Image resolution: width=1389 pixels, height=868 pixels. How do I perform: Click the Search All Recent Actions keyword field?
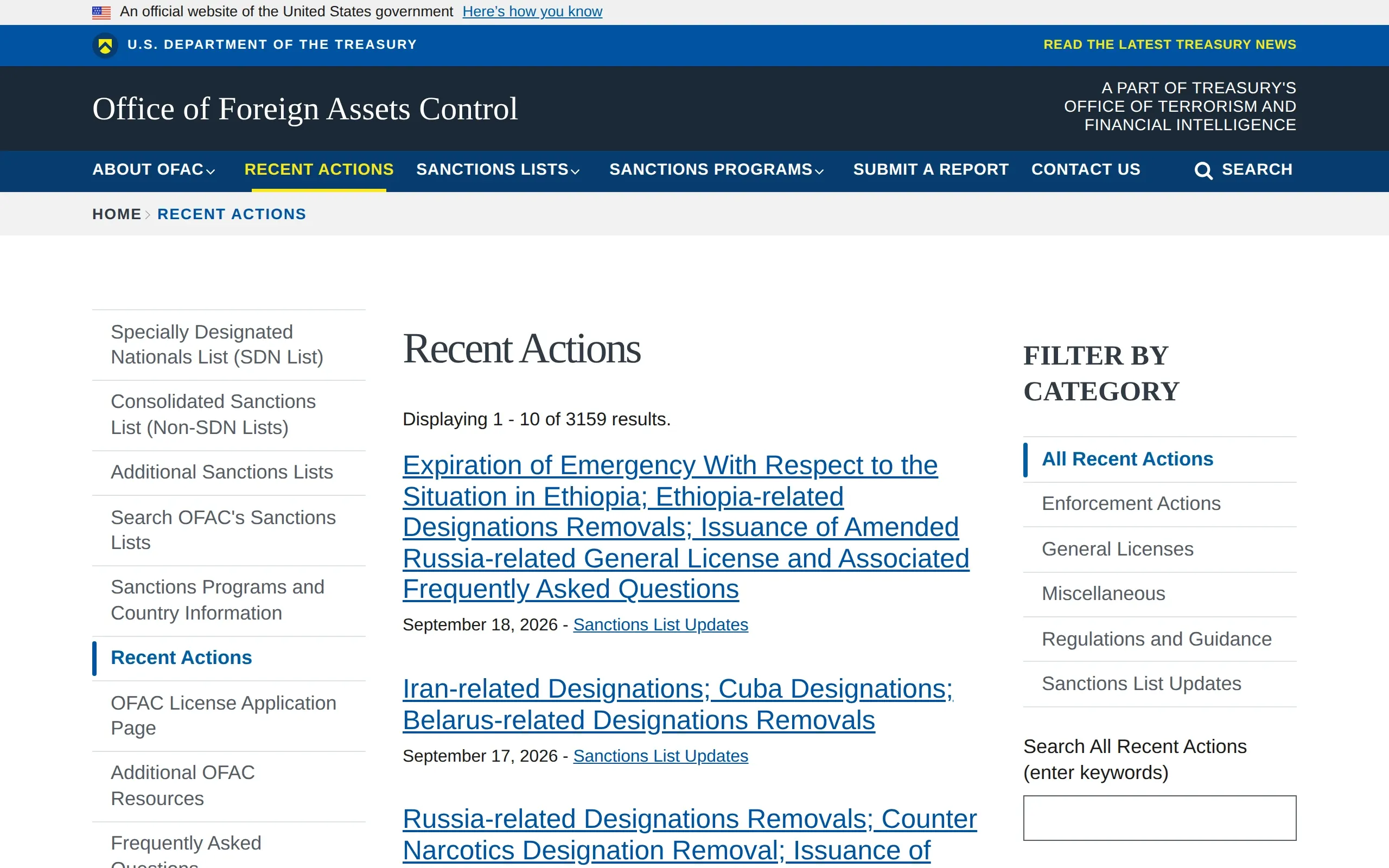[x=1159, y=818]
